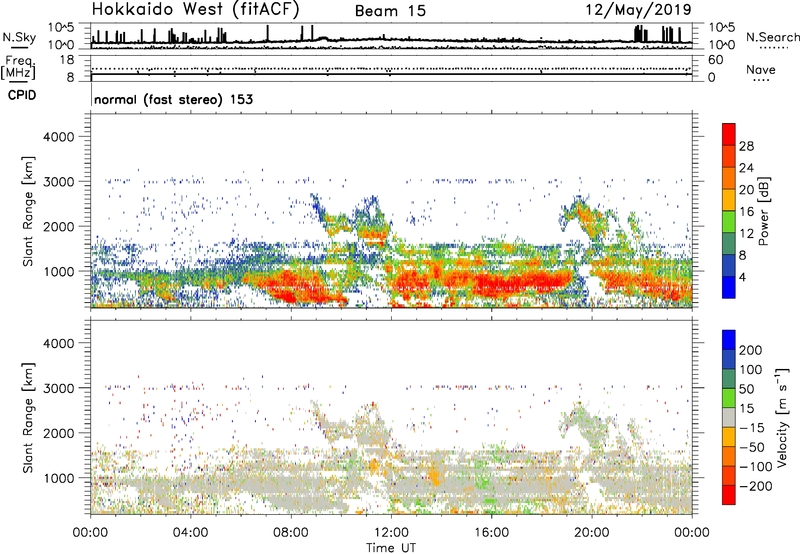This screenshot has width=800, height=554.
Task: Click the "20" power colorbar tick
Action: [x=746, y=190]
